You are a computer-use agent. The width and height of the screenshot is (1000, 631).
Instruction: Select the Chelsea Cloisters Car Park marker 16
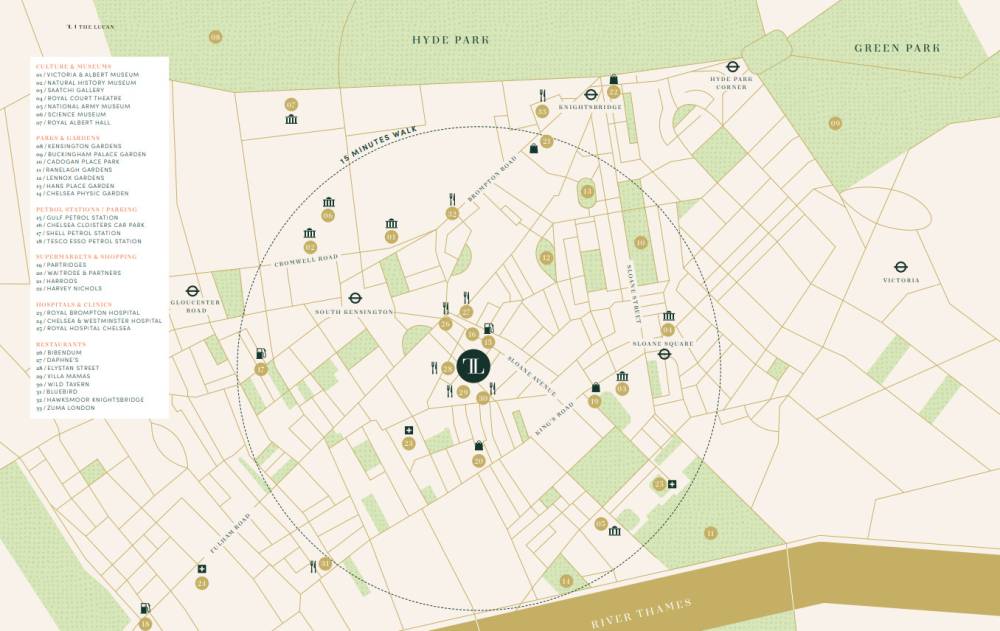coord(472,334)
